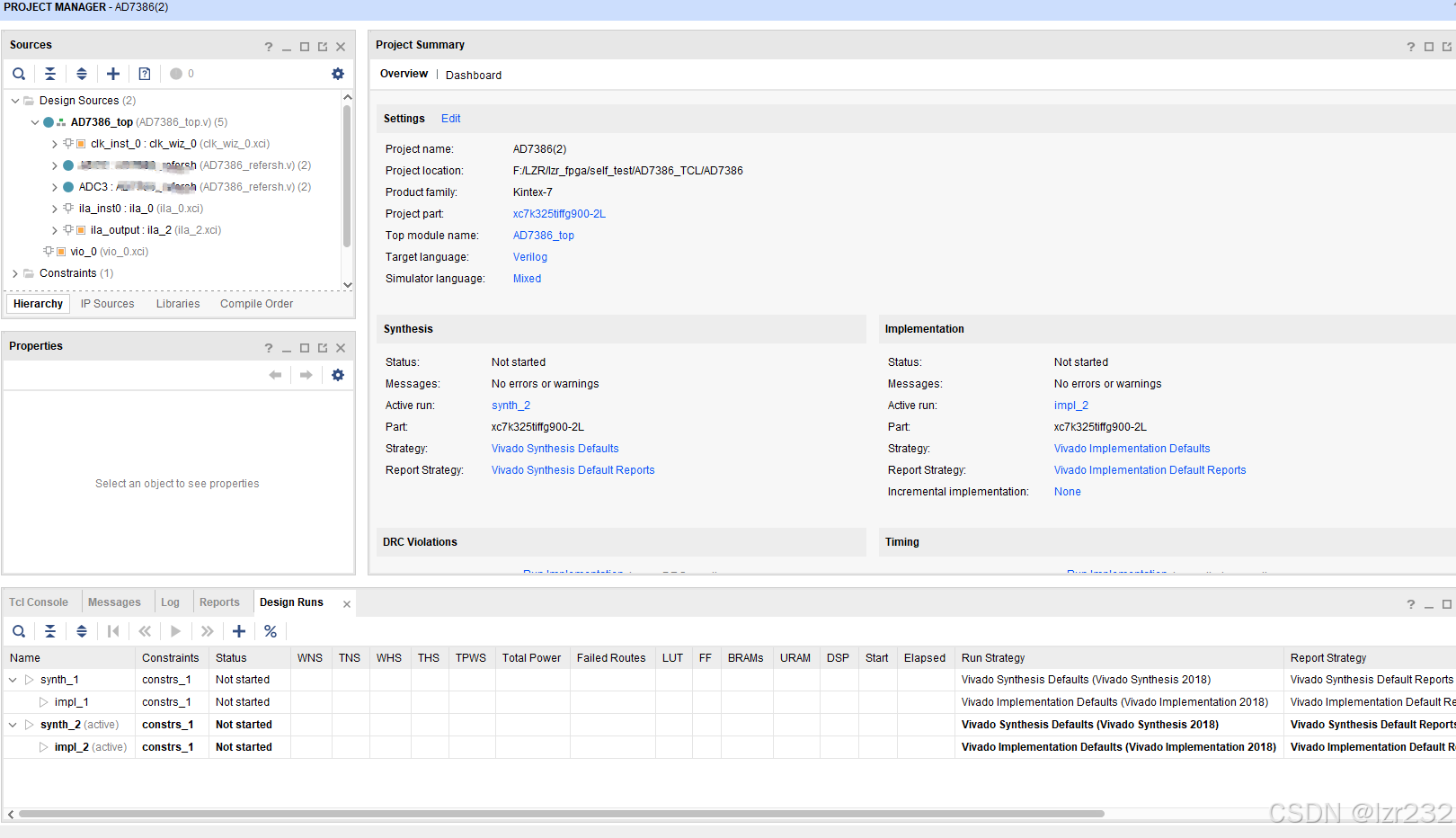Click Sources scrollbar down arrow
Viewport: 1456px width, 838px height.
(x=348, y=285)
